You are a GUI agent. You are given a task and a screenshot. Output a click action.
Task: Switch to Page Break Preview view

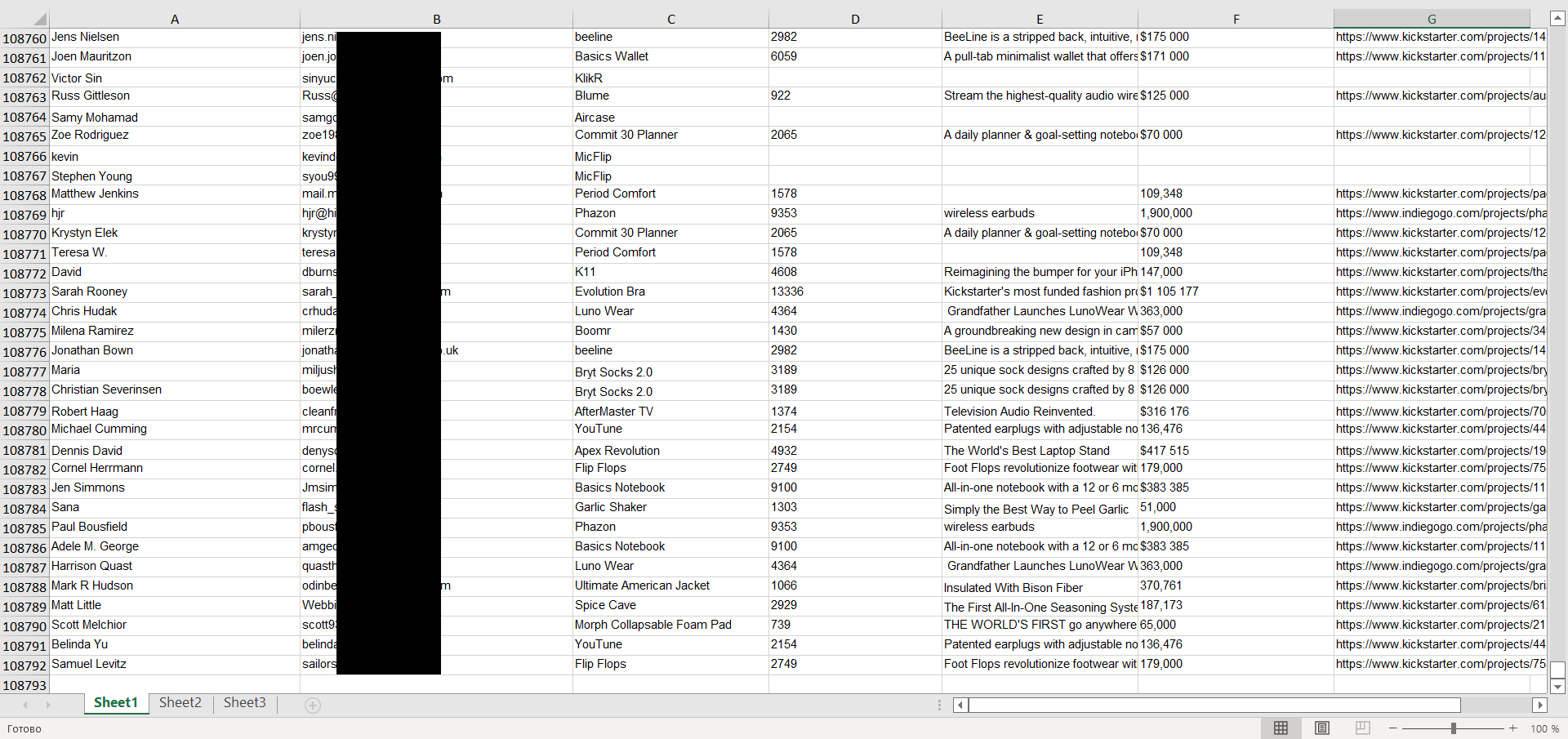click(1362, 728)
